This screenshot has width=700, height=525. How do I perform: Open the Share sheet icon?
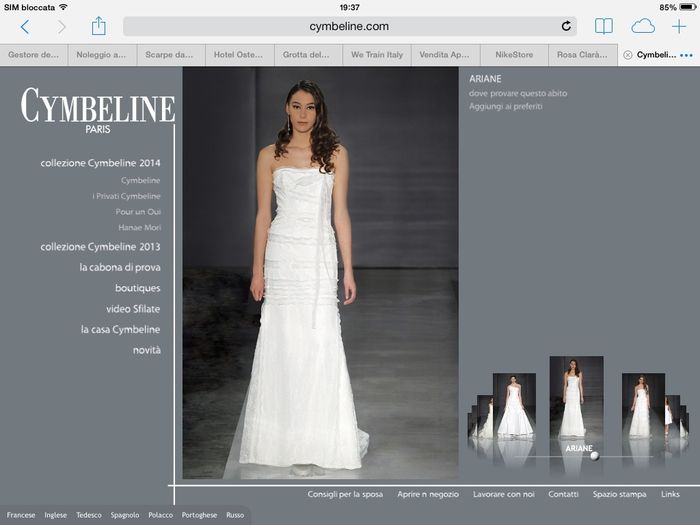point(98,27)
